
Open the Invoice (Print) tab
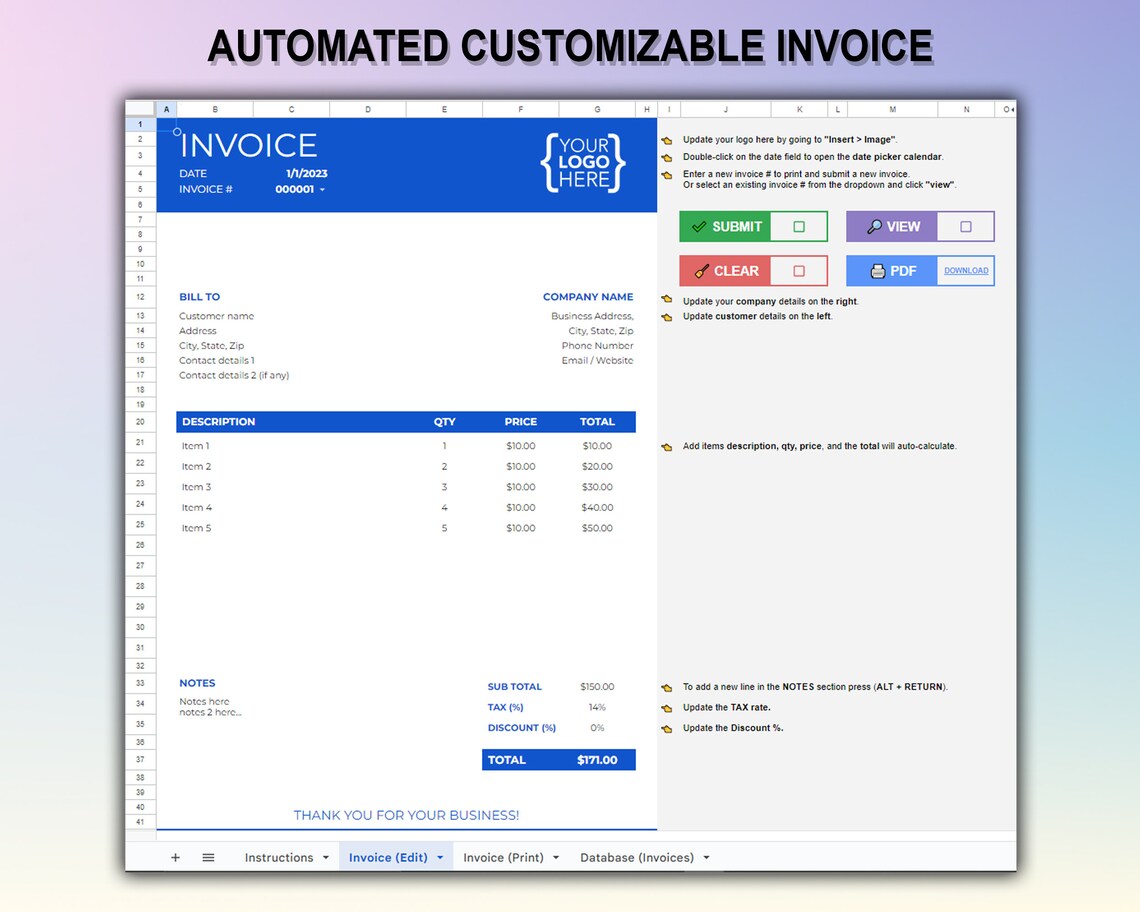[504, 857]
